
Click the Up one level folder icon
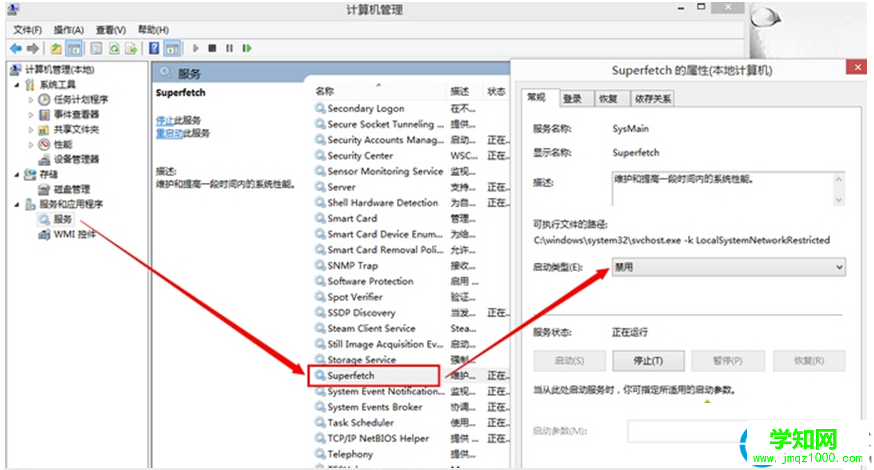click(56, 49)
